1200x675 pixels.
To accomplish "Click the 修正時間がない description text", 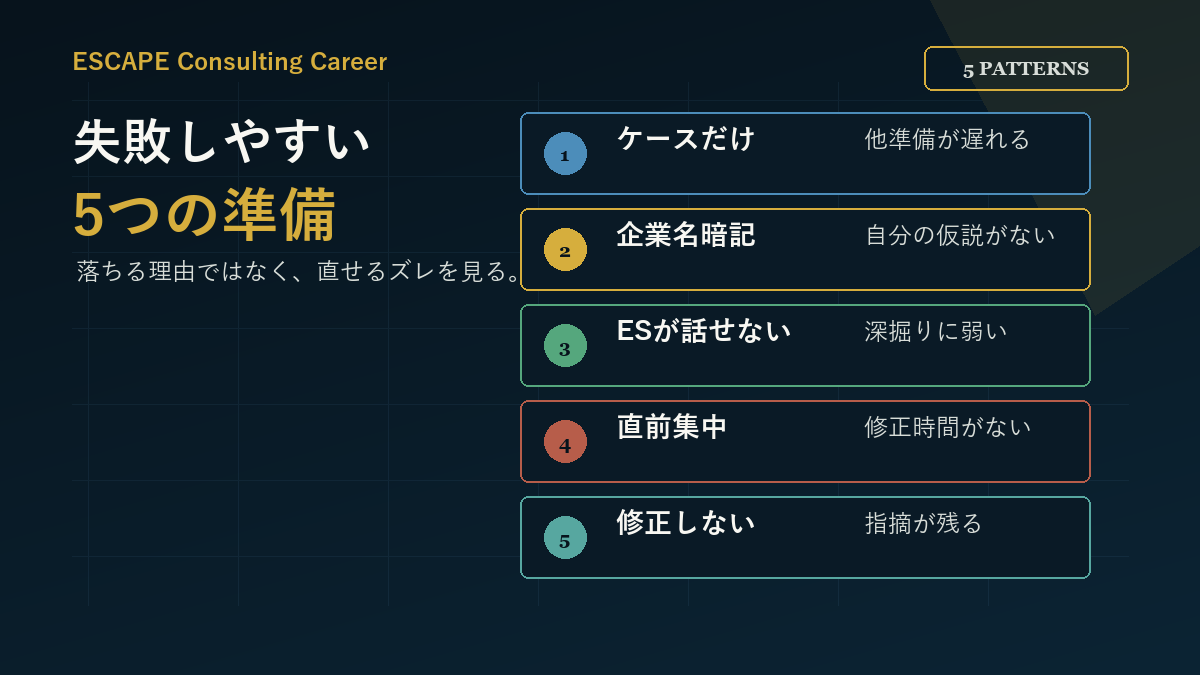I will [947, 427].
